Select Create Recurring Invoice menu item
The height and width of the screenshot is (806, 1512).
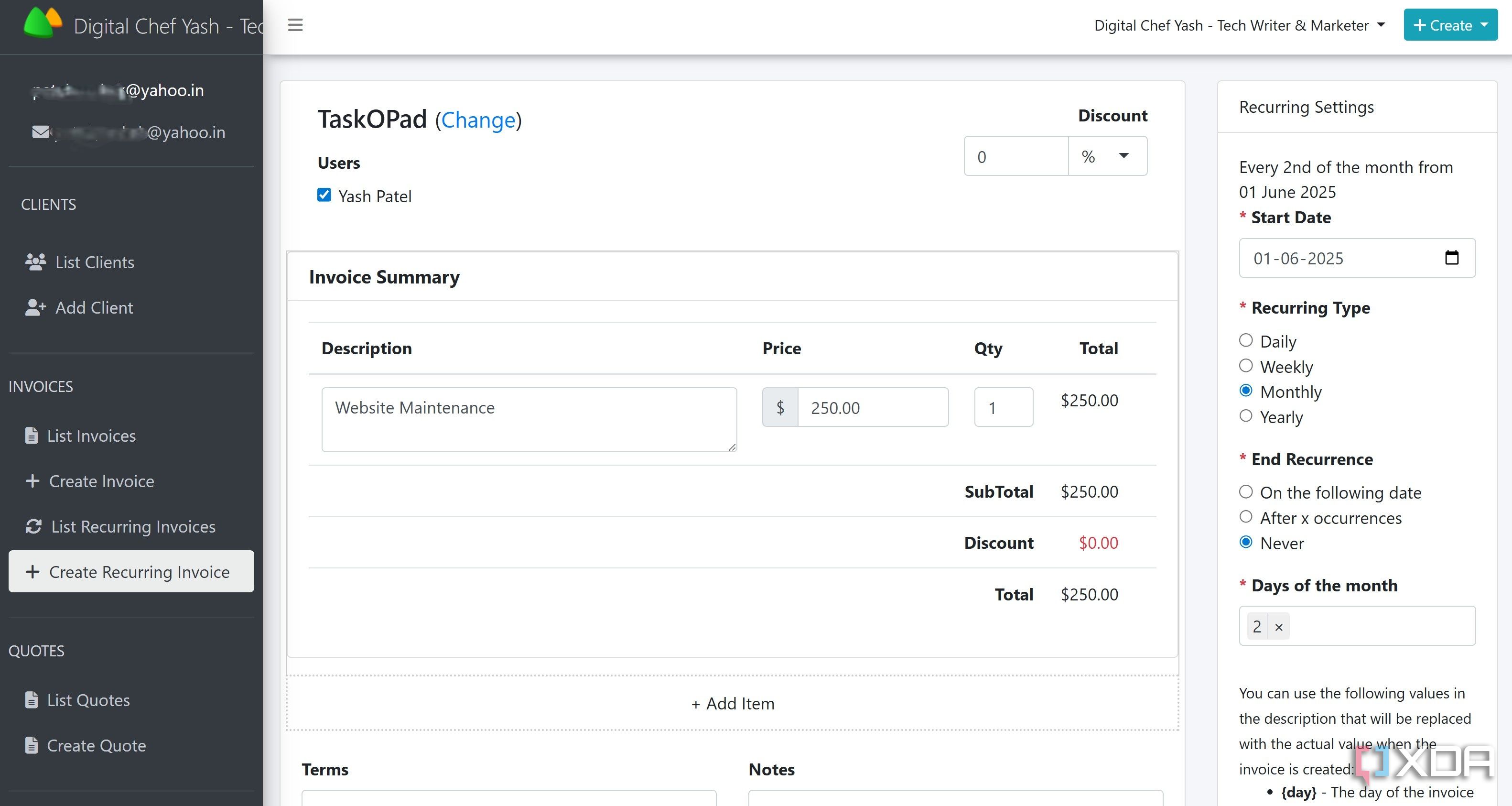pos(131,571)
